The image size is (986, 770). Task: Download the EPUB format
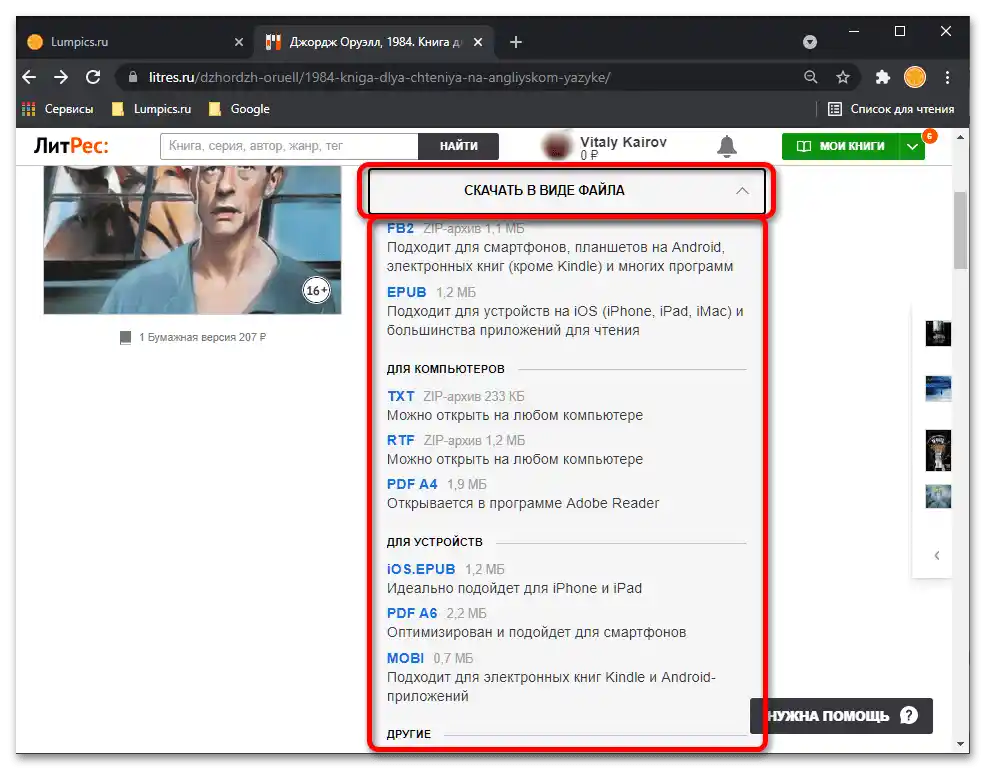pos(407,292)
